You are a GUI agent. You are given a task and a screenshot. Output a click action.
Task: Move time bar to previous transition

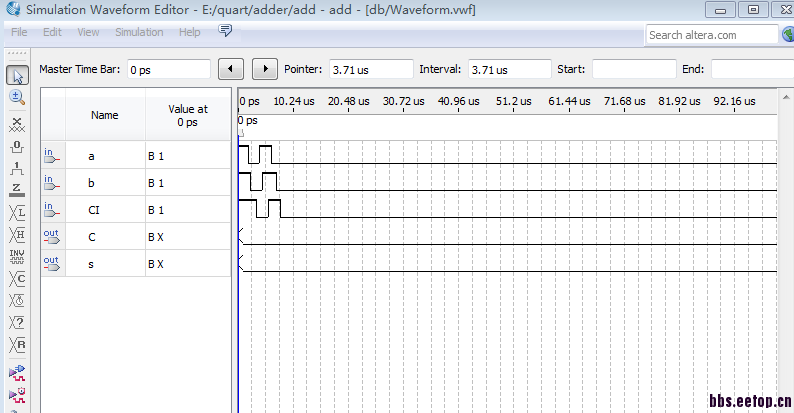coord(231,69)
